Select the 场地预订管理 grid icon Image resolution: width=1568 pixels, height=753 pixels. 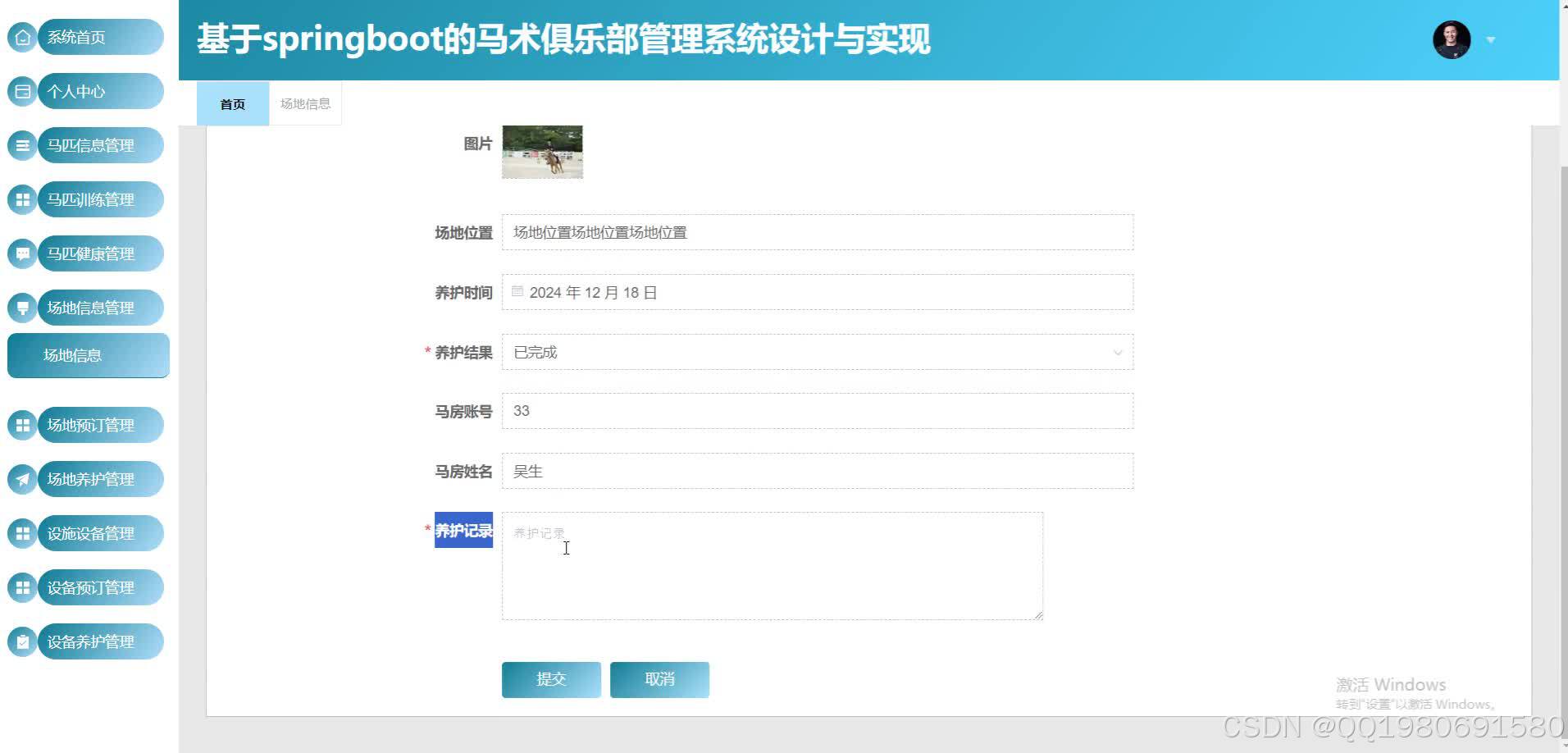click(22, 425)
